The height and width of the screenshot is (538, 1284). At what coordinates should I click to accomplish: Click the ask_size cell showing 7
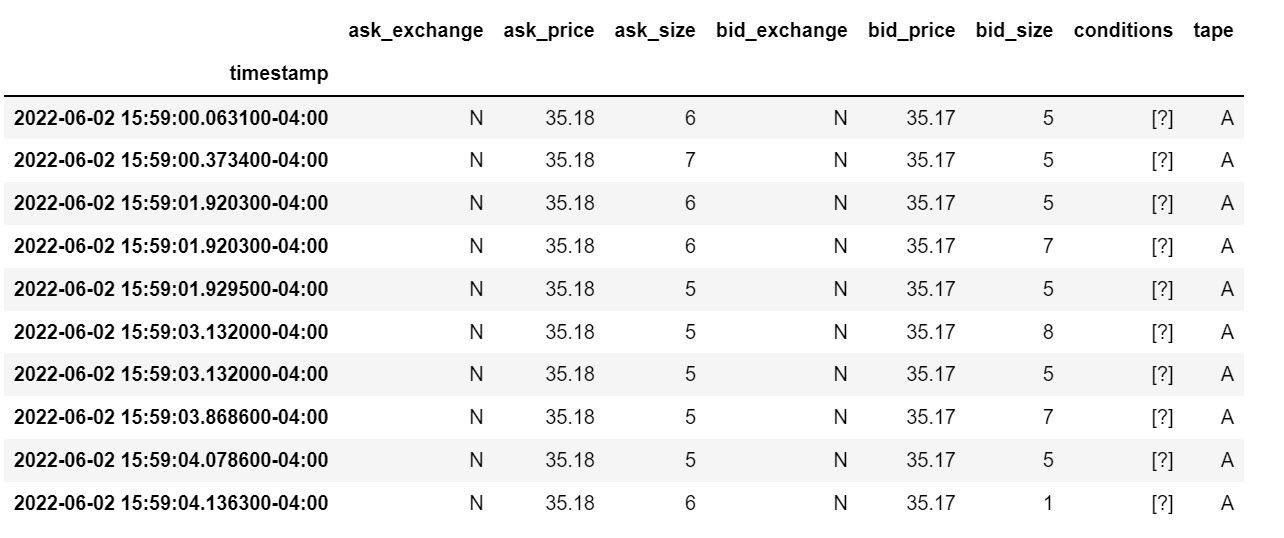(690, 160)
